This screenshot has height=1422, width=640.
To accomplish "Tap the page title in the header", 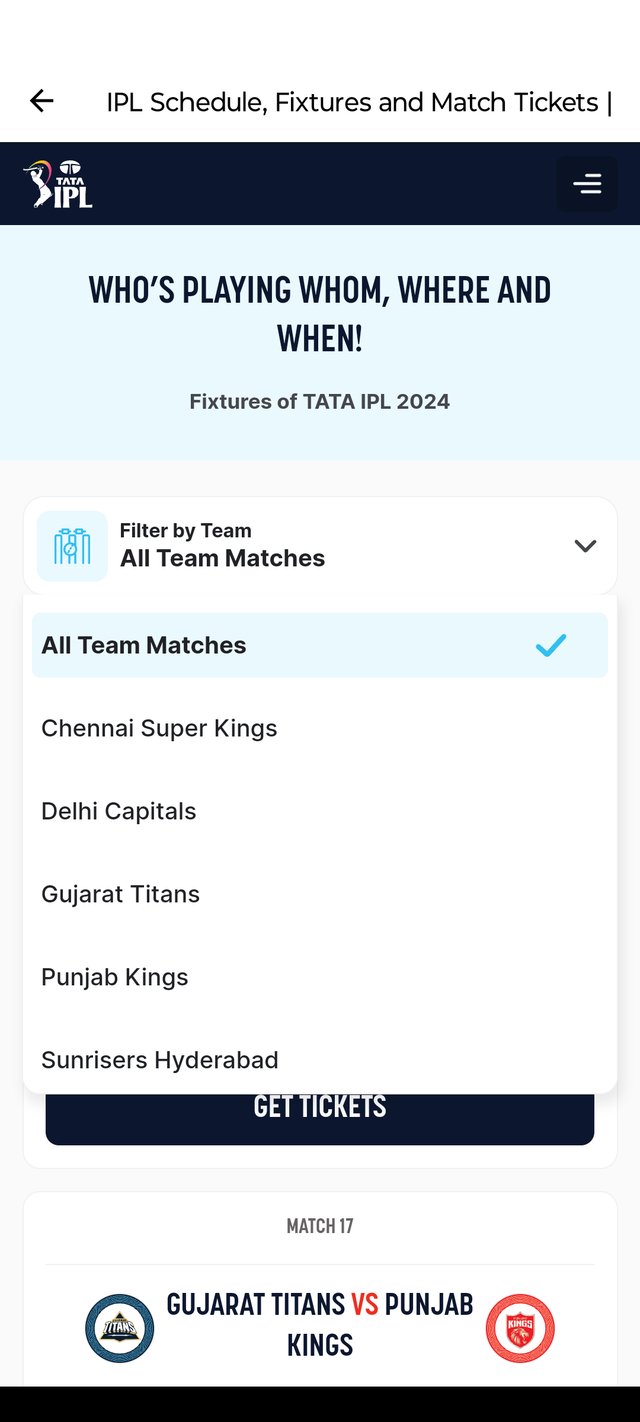I will (x=359, y=102).
